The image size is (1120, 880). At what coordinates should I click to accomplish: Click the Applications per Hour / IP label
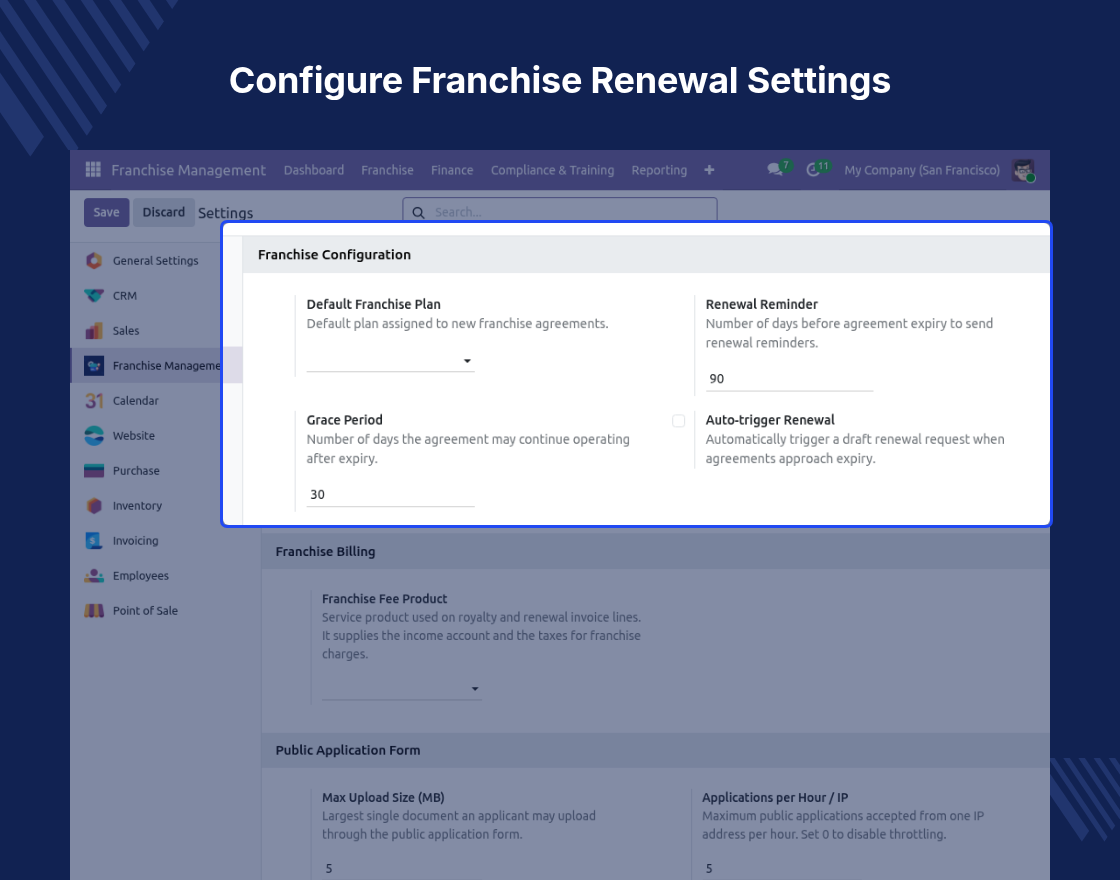pyautogui.click(x=775, y=797)
